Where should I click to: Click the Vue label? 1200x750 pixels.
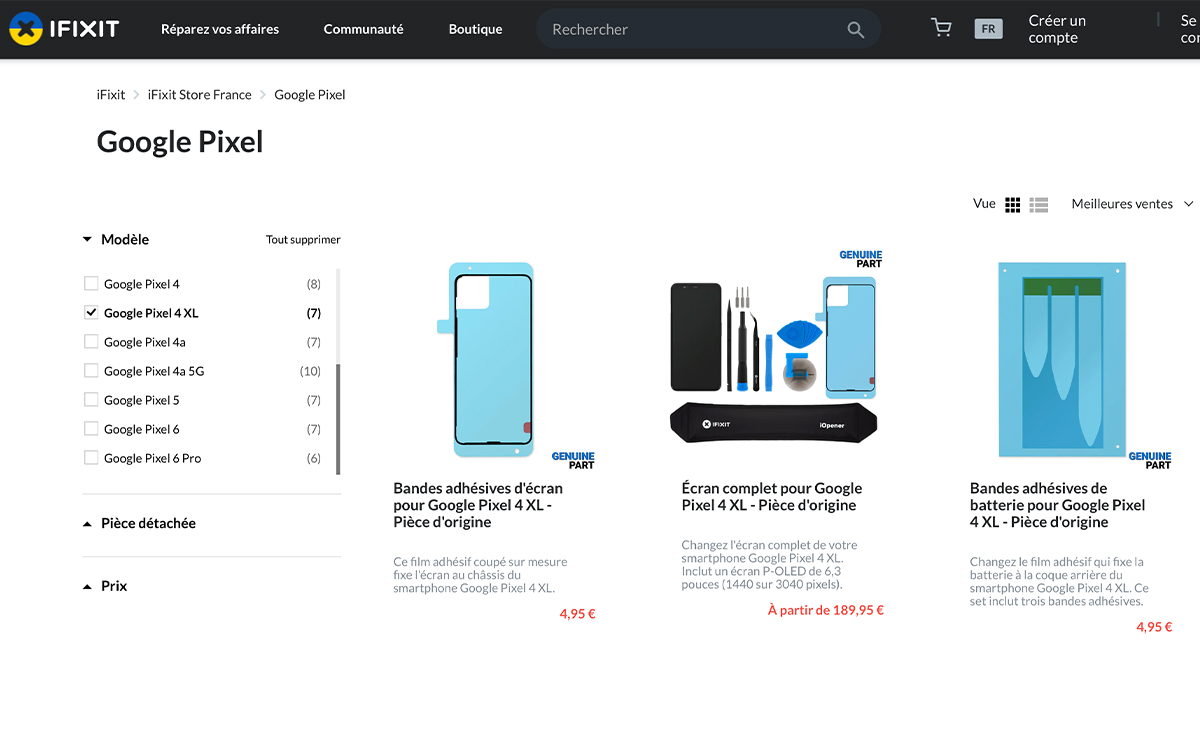[x=984, y=203]
